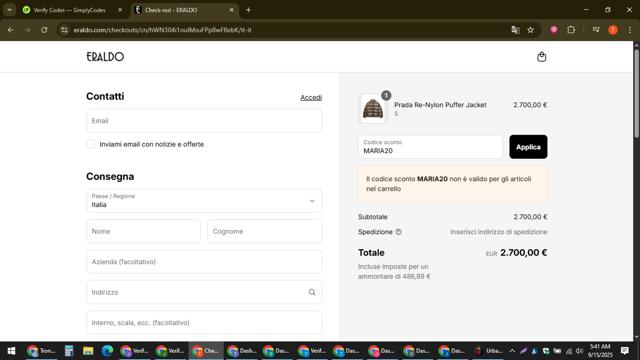The image size is (640, 360).
Task: Click the browser back arrow
Action: click(11, 30)
